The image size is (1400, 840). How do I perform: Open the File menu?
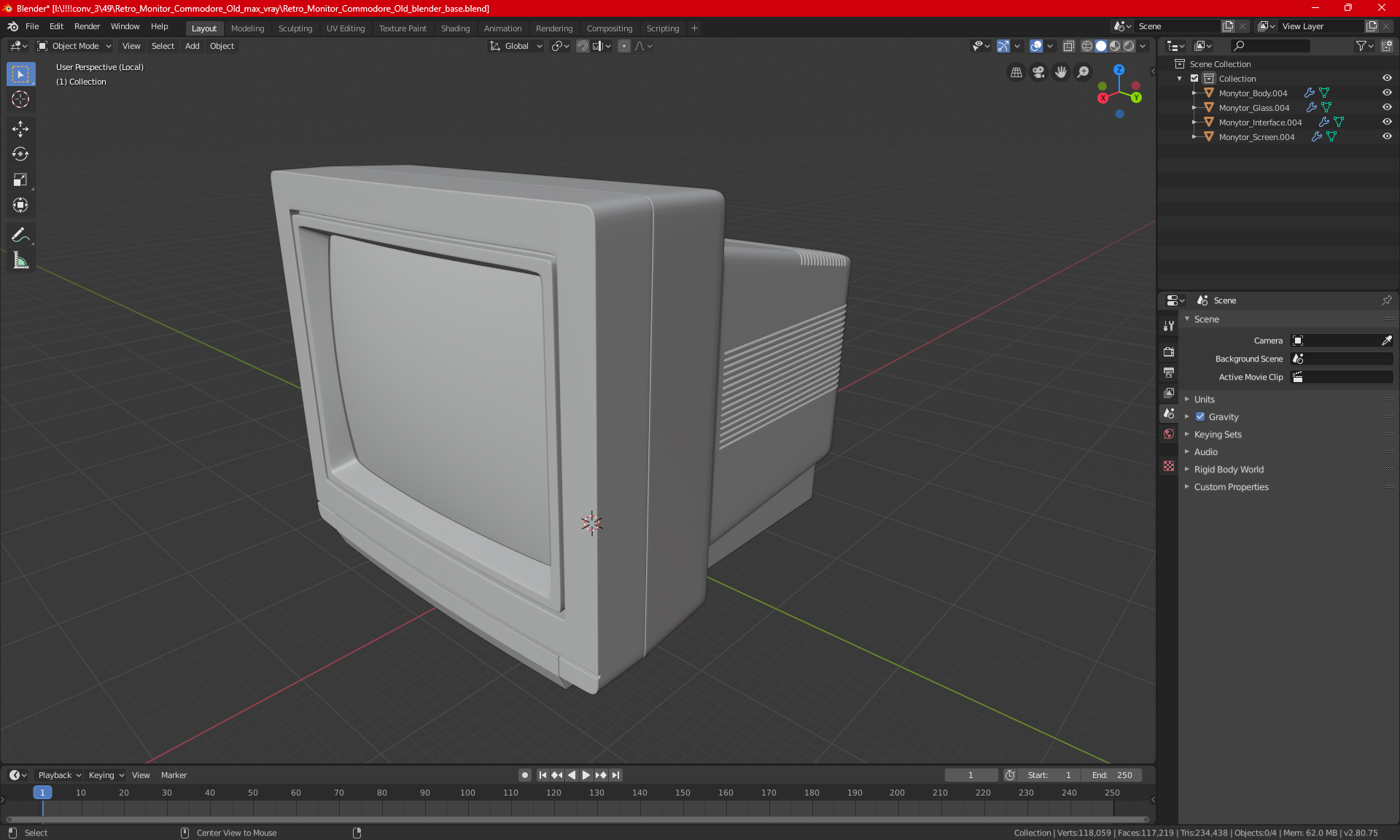coord(32,26)
